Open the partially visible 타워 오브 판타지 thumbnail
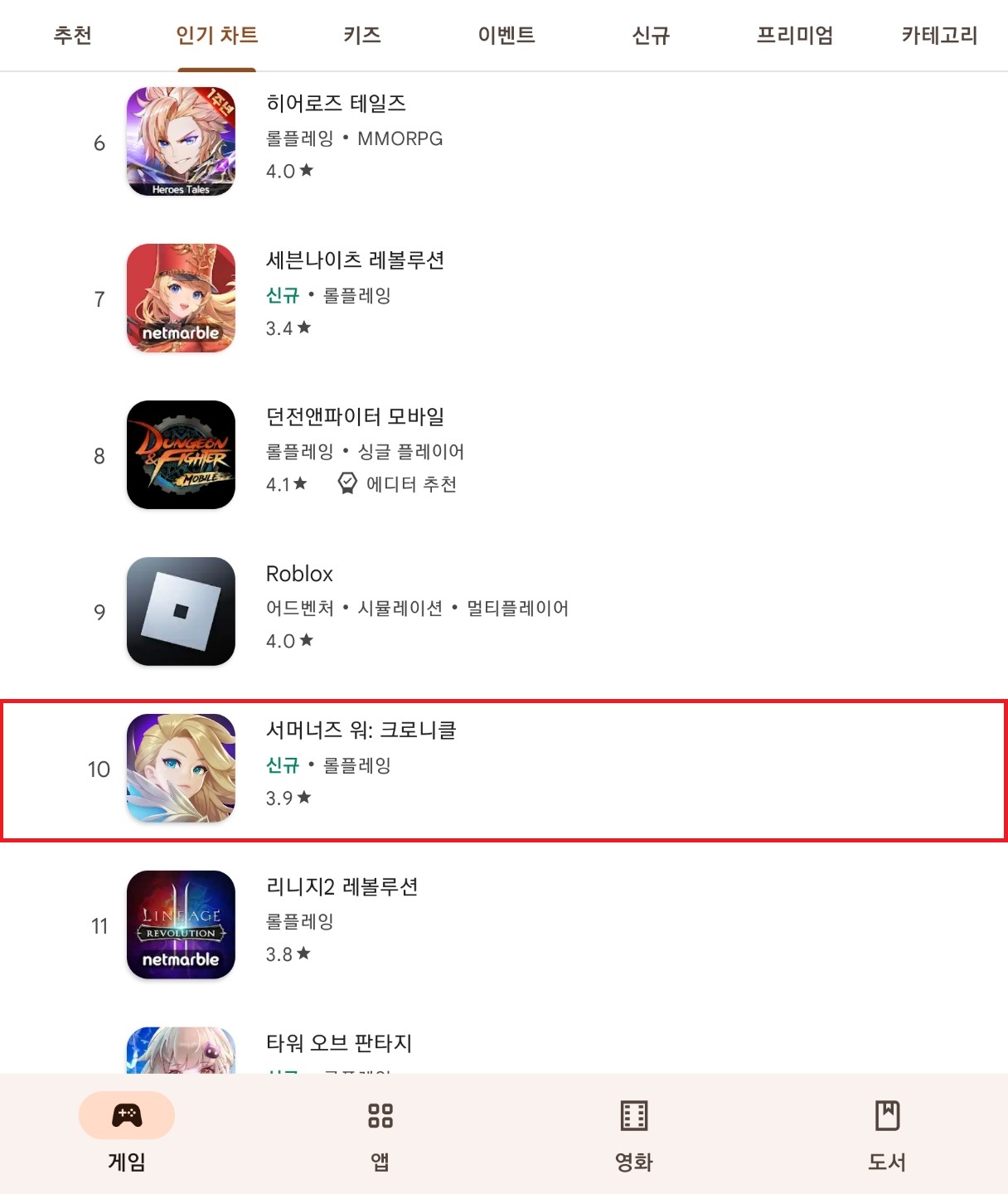The image size is (1008, 1194). pyautogui.click(x=181, y=1051)
